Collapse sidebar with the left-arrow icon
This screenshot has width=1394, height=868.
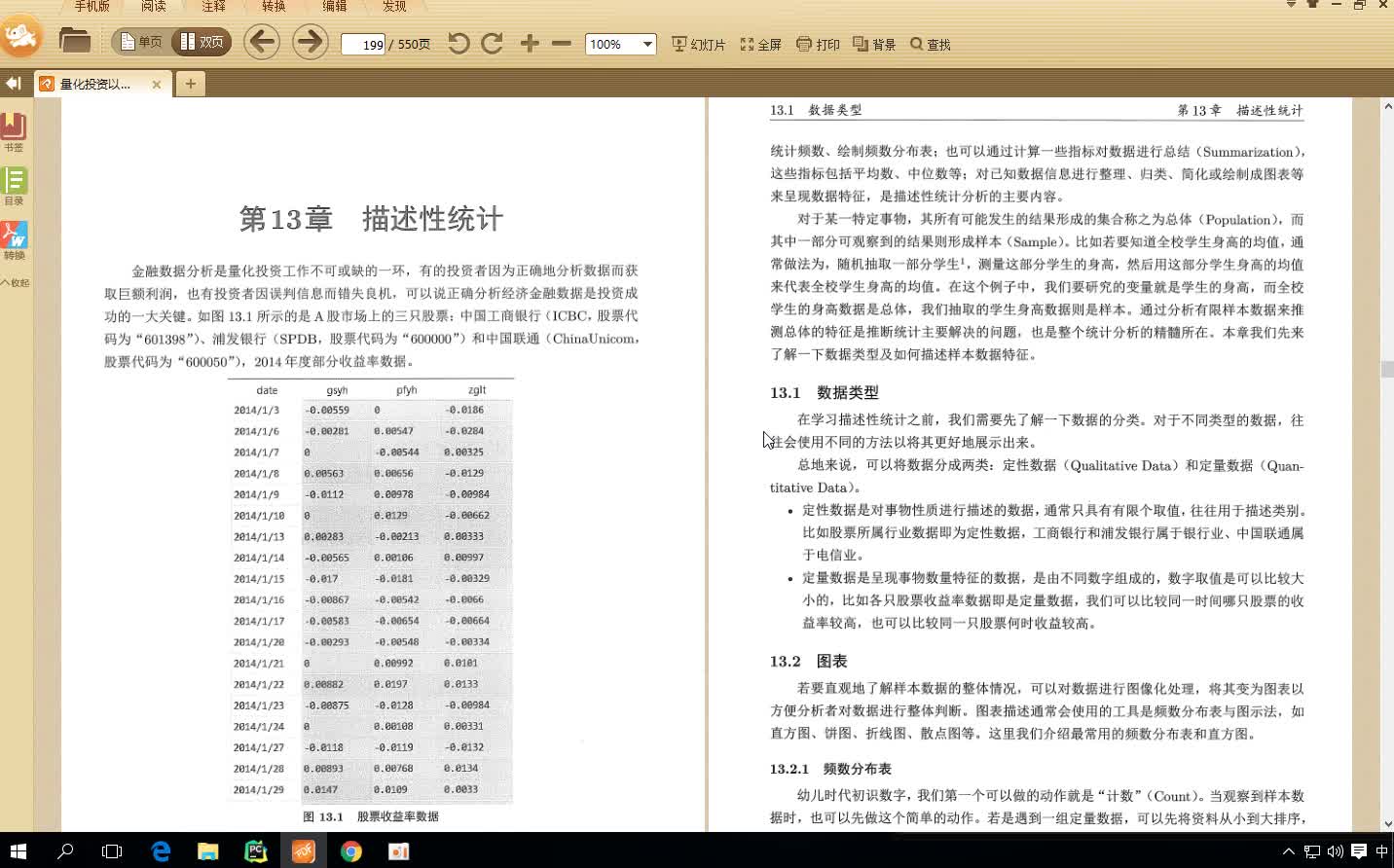[x=13, y=84]
